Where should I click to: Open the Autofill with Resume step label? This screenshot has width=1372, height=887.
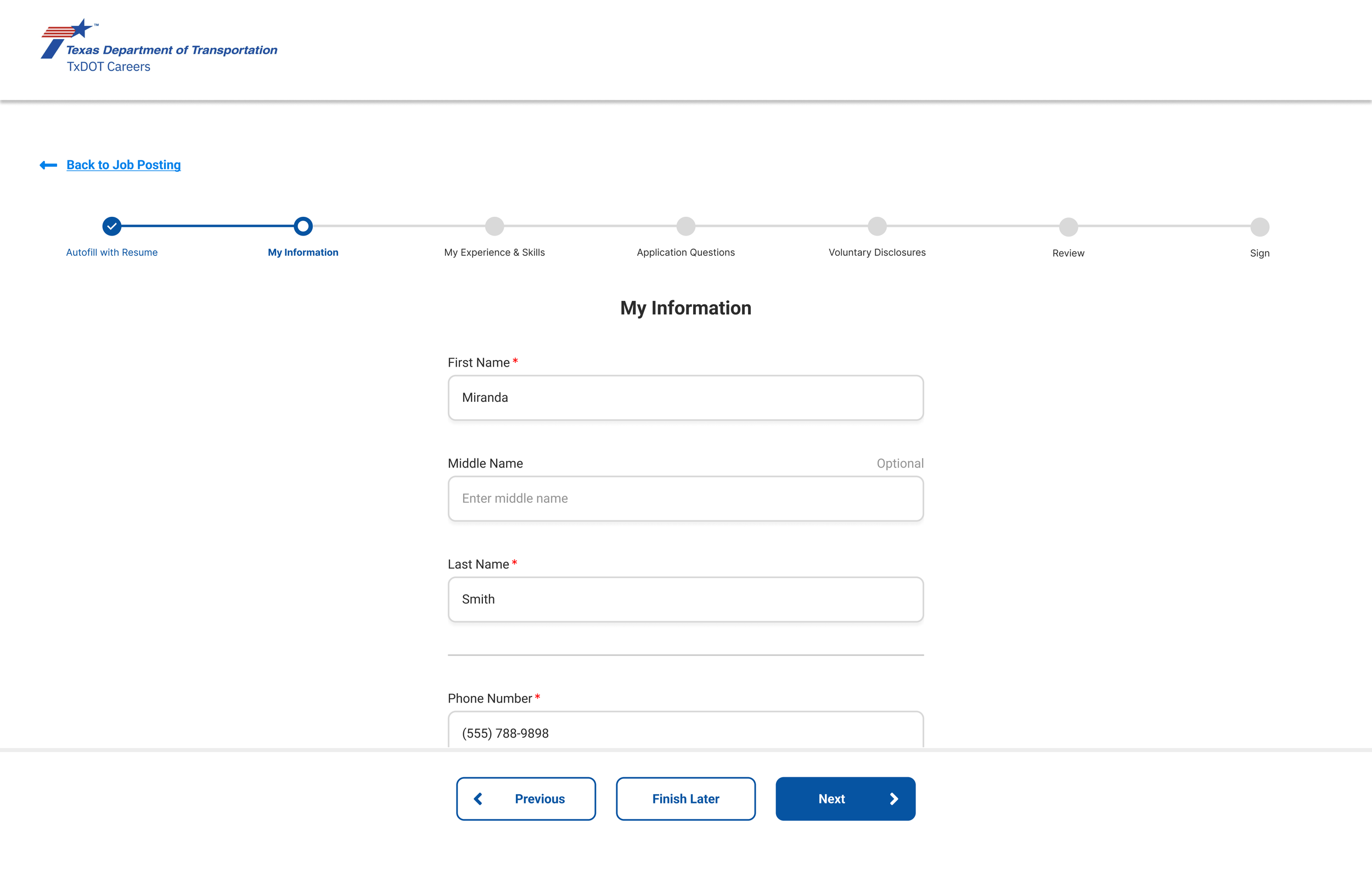112,252
